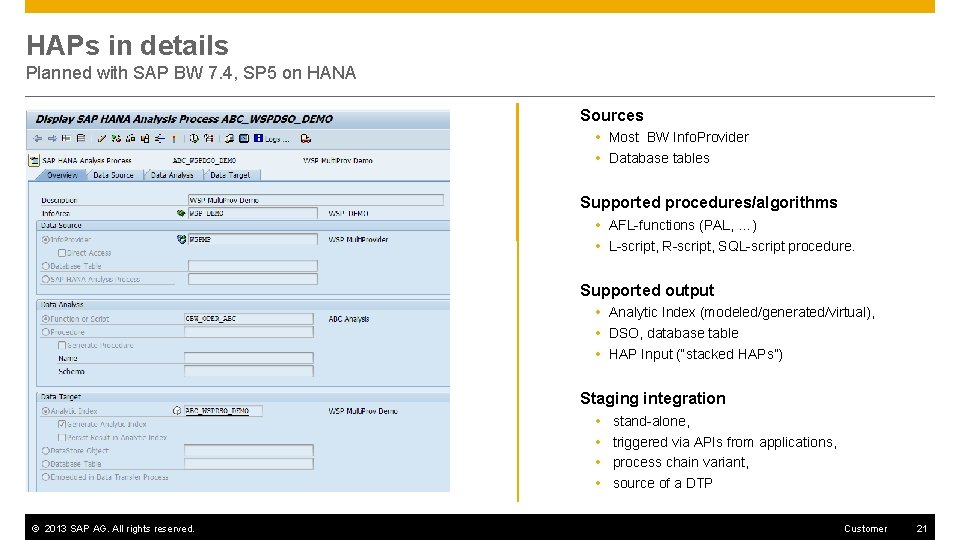This screenshot has width=960, height=540.
Task: Click the clock toolbar icon
Action: pyautogui.click(x=194, y=139)
